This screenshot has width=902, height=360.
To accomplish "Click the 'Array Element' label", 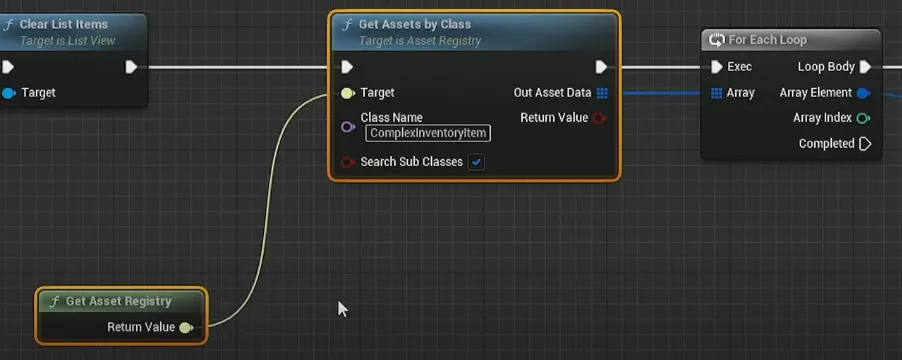I will click(x=815, y=93).
